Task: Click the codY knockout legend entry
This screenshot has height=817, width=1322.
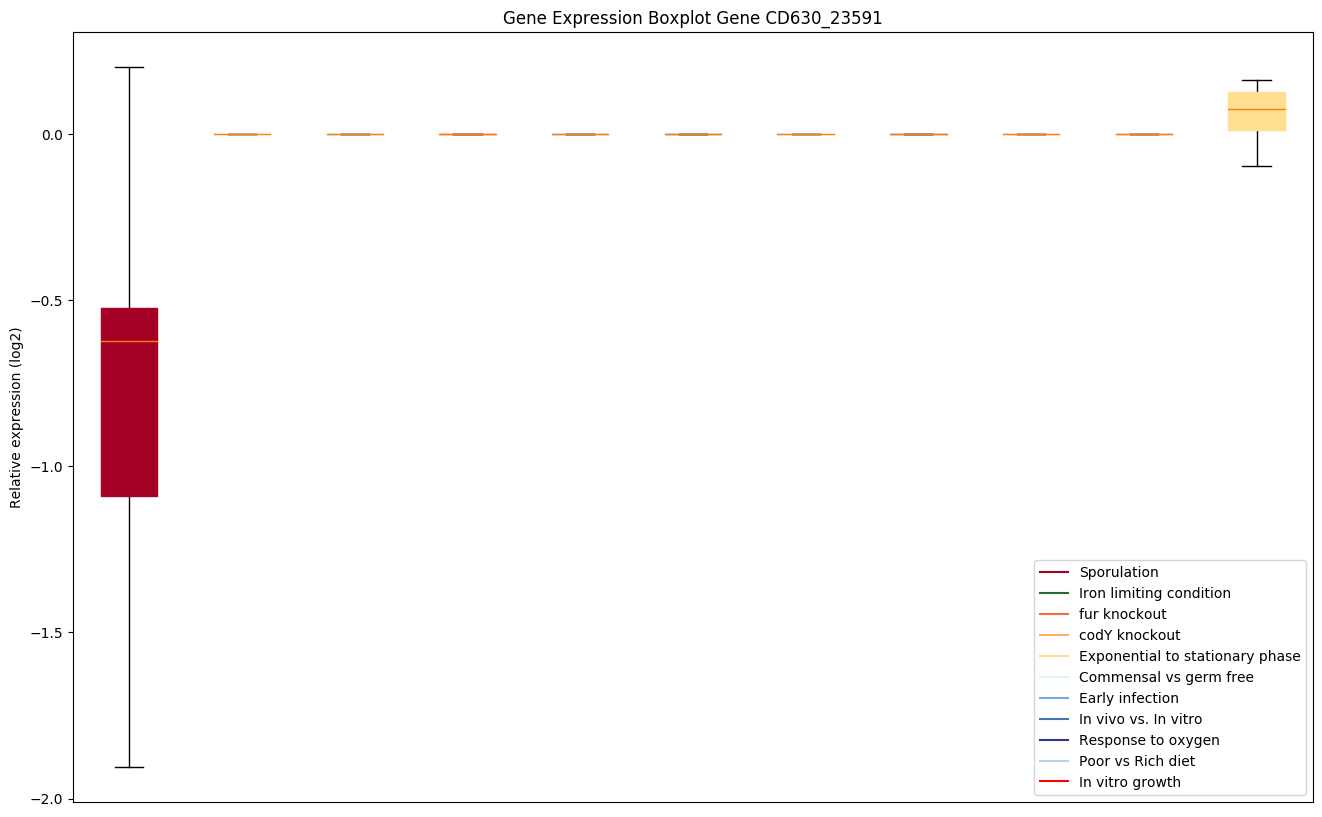Action: click(1129, 635)
